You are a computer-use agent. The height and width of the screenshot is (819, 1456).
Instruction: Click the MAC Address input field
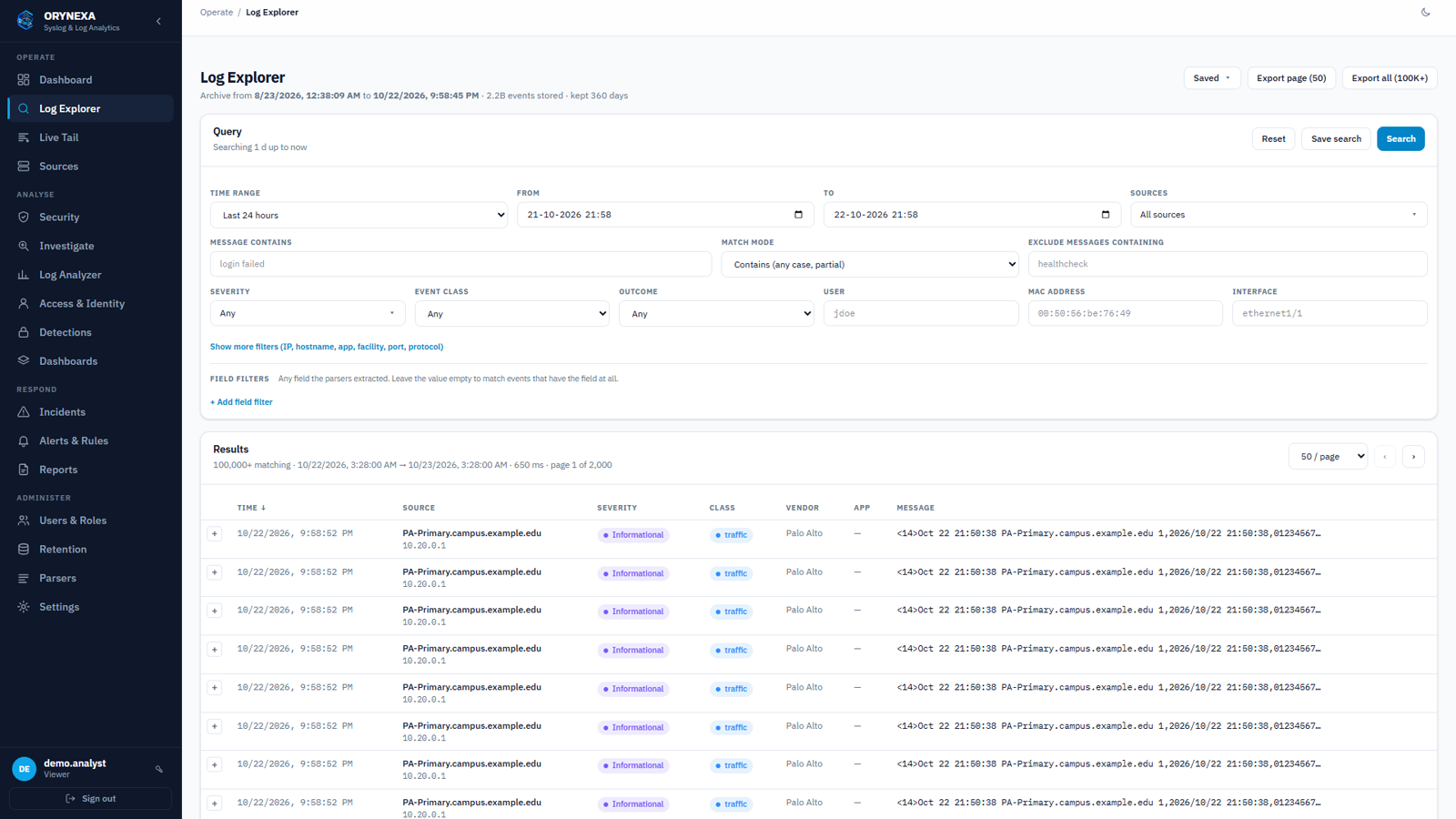[x=1125, y=313]
